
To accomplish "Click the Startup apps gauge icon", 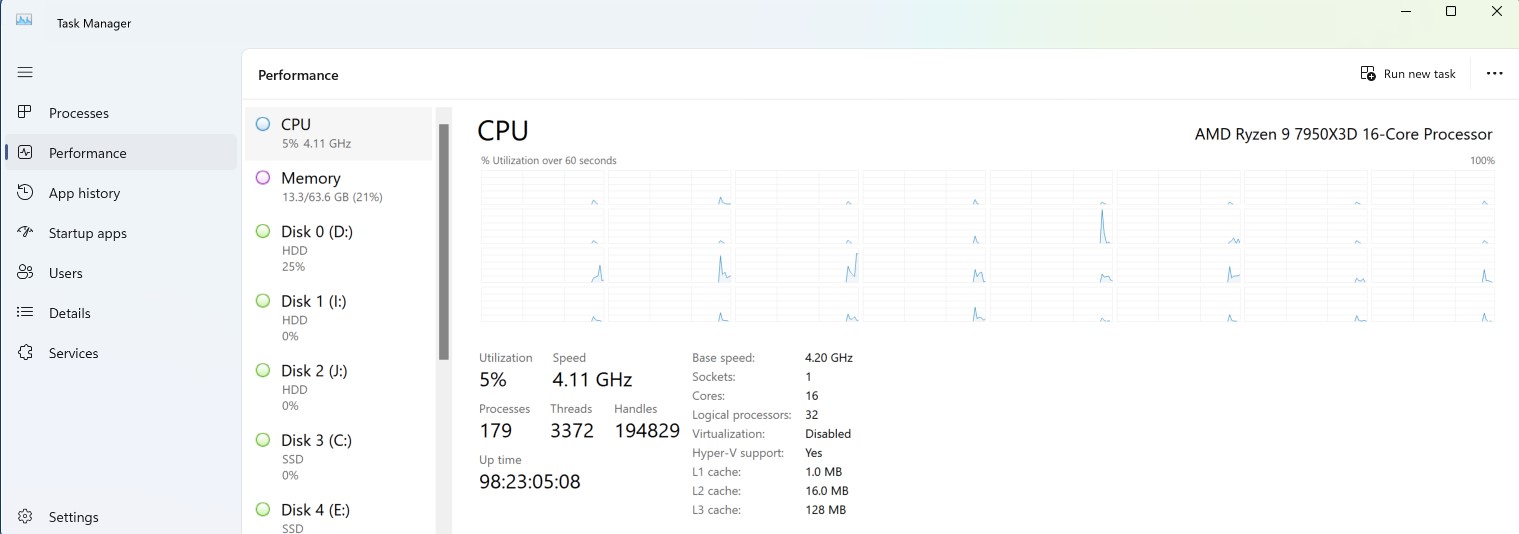I will click(26, 233).
